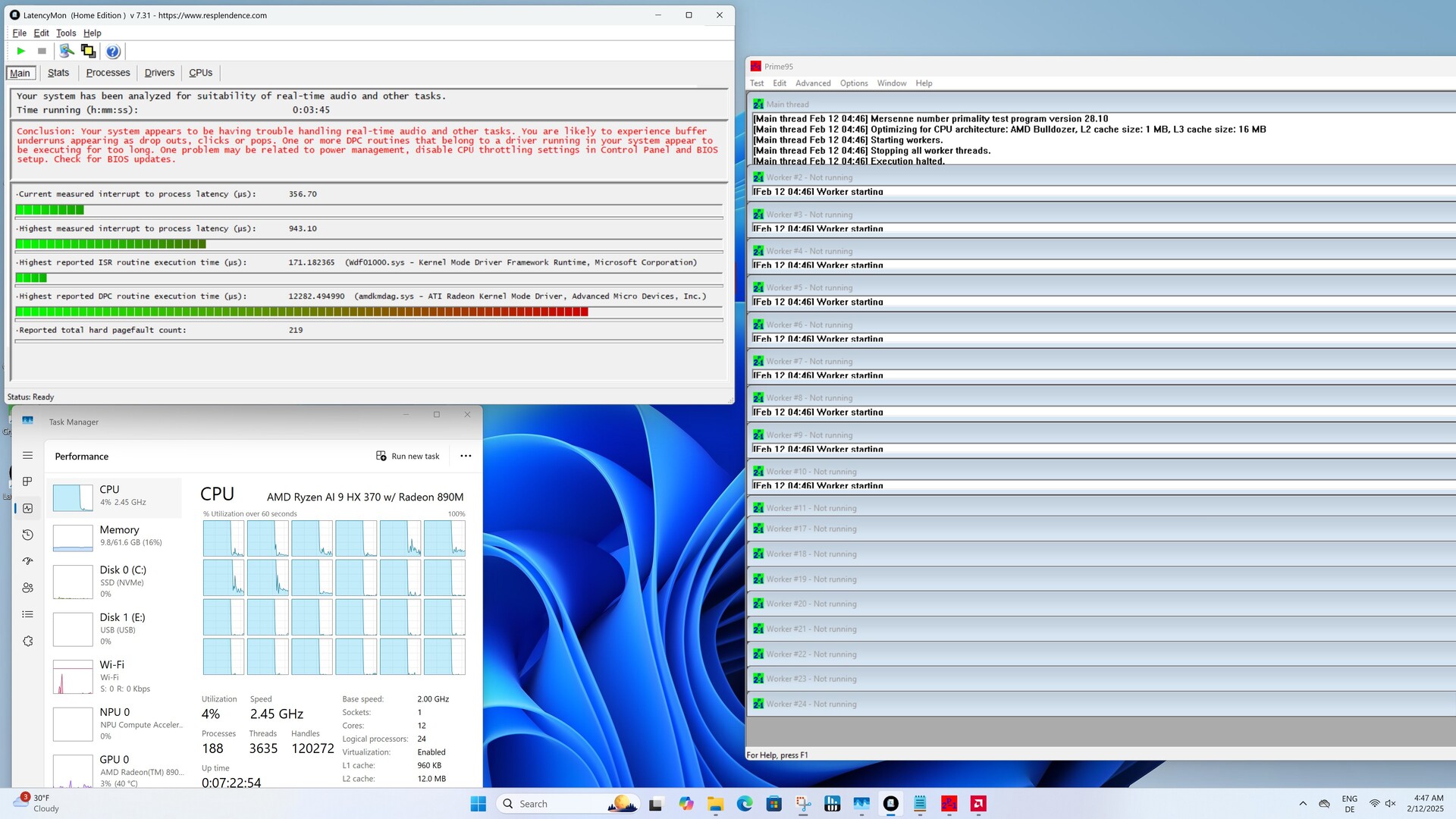The width and height of the screenshot is (1456, 819).
Task: Open the App history page in the Task Manager sidebar
Action: (28, 535)
